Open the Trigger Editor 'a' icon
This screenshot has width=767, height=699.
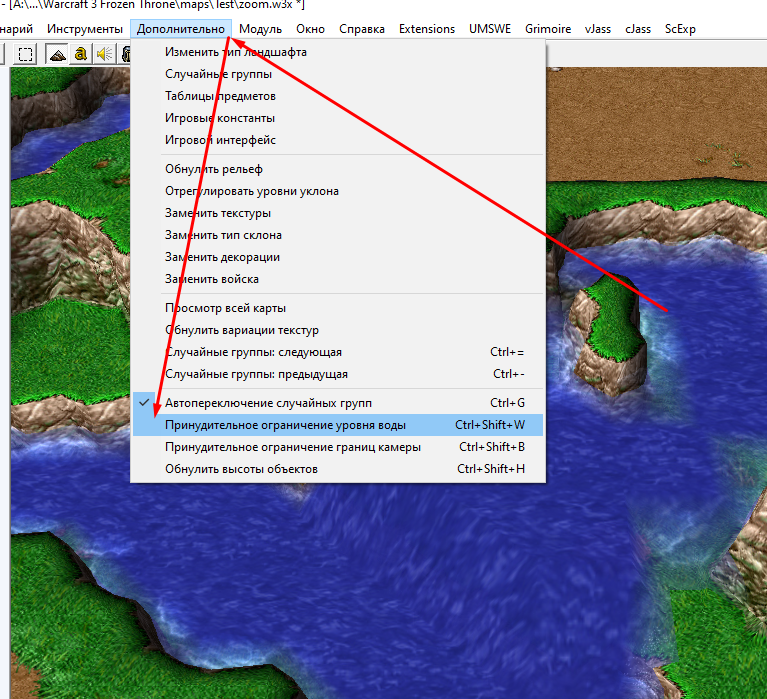point(81,54)
